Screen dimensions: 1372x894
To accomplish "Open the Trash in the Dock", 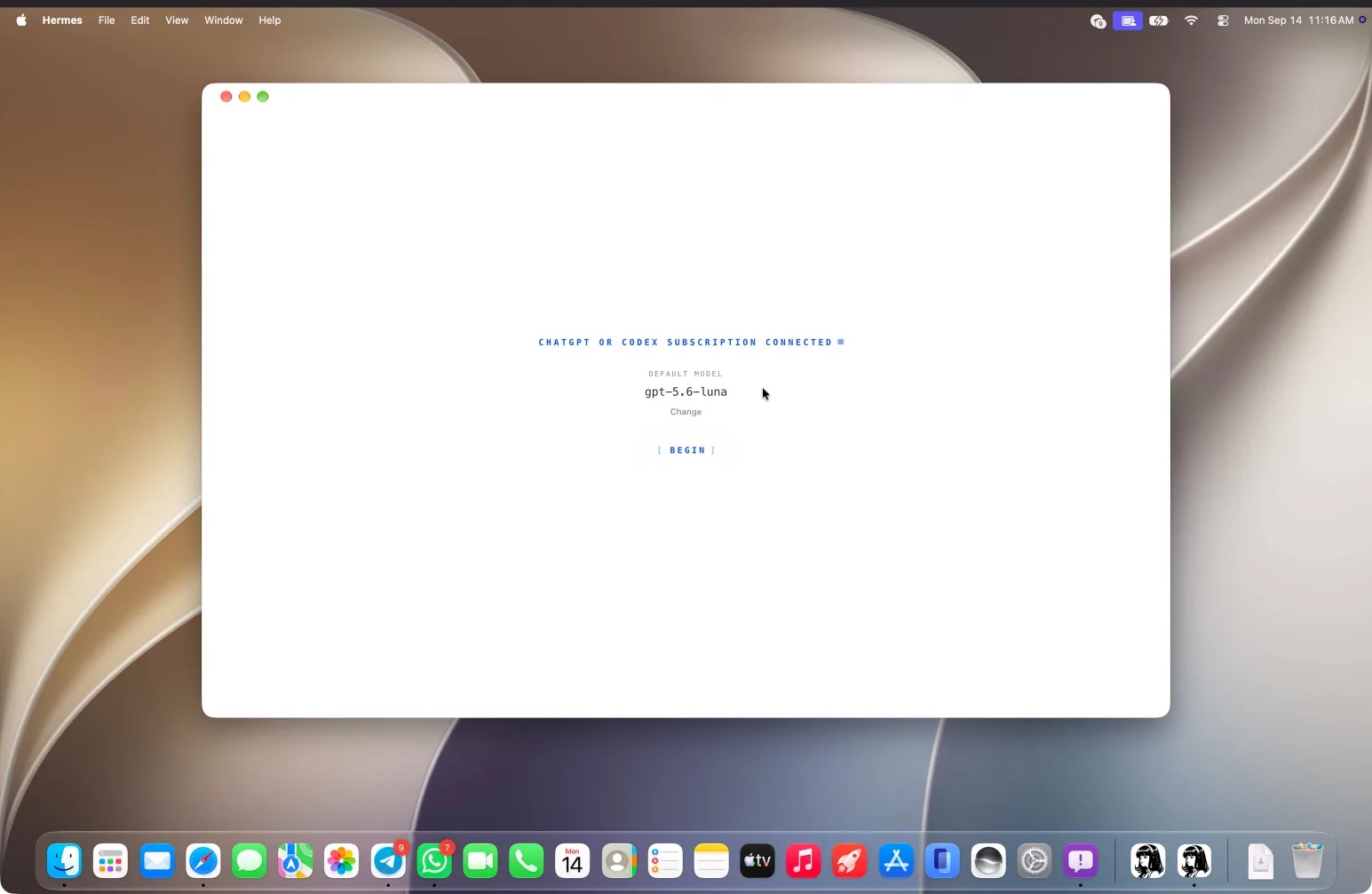I will click(1307, 860).
